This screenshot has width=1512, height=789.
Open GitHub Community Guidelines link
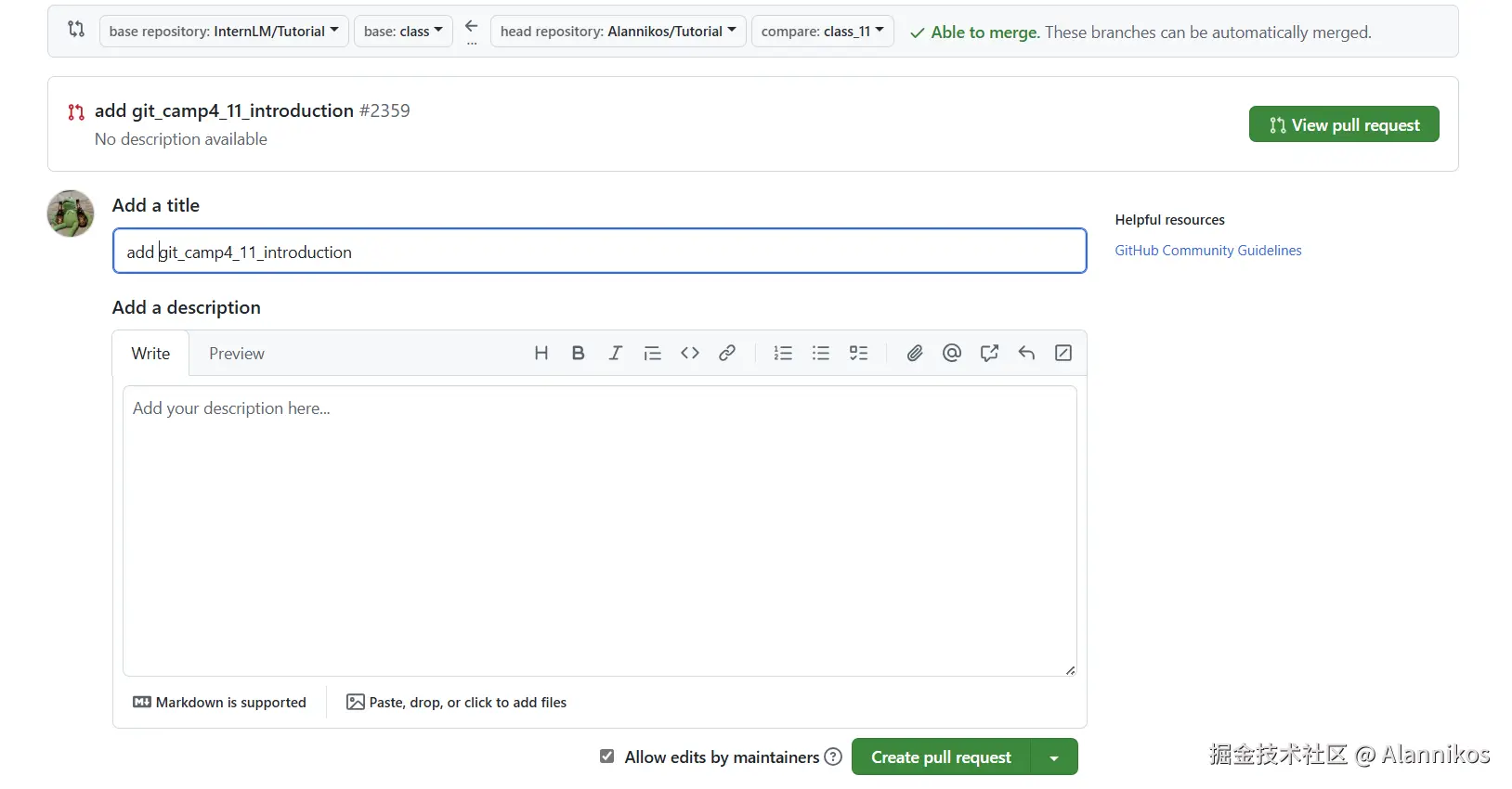click(x=1208, y=251)
